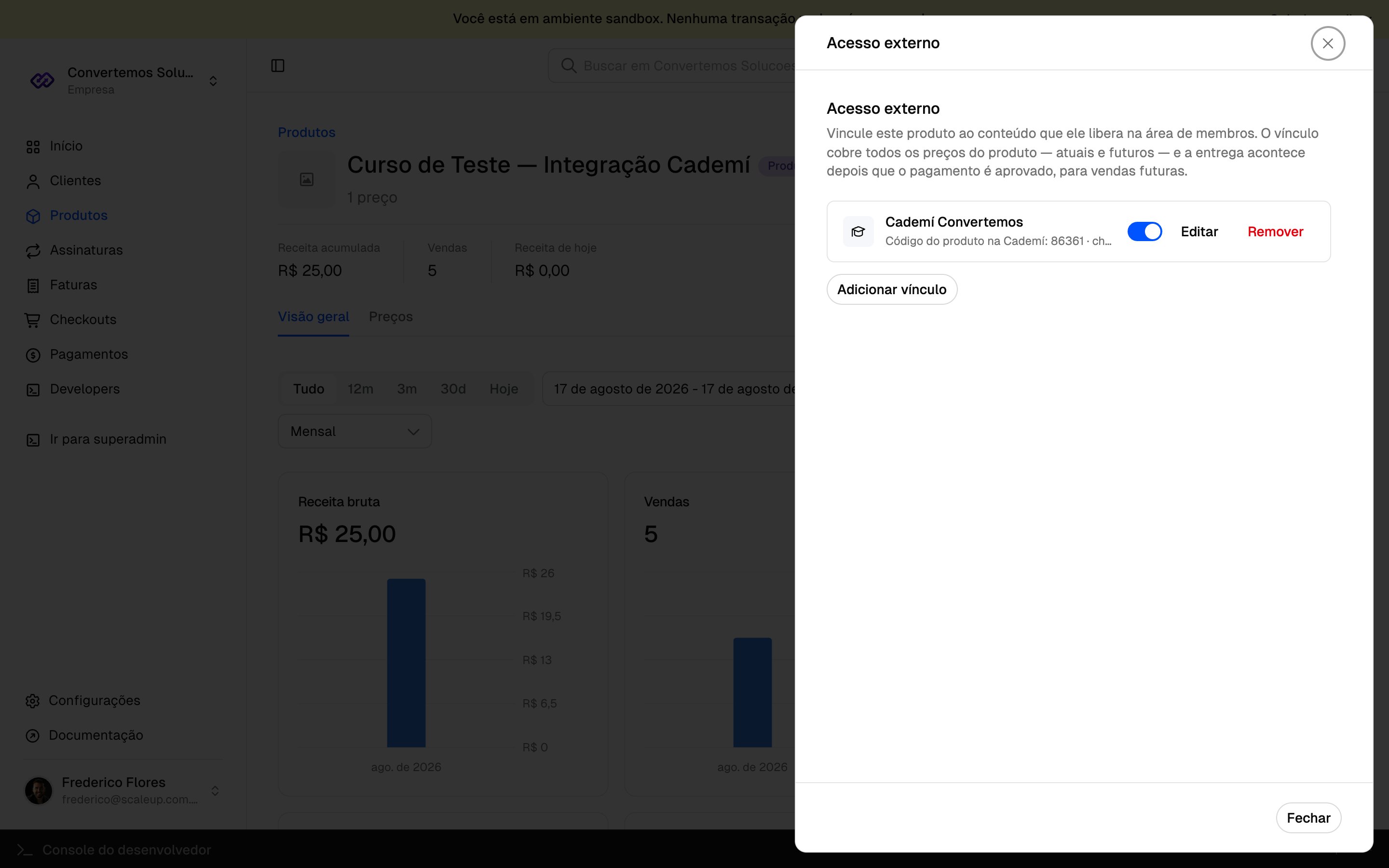This screenshot has height=868, width=1389.
Task: Open Configurações
Action: click(94, 700)
